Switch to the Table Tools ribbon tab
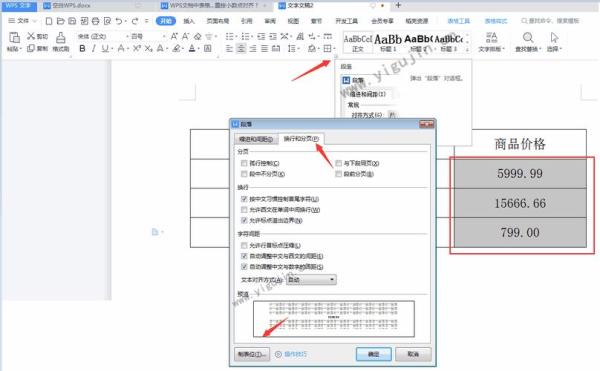The image size is (600, 371). point(458,21)
